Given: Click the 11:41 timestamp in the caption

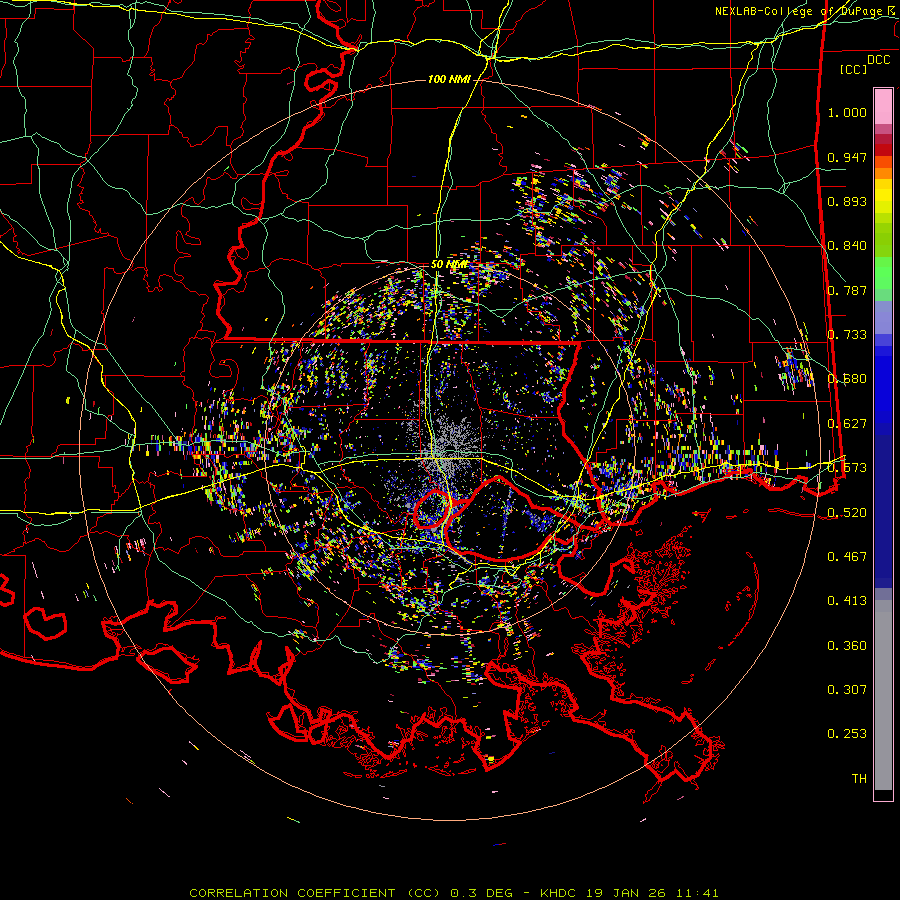Looking at the screenshot, I should coord(697,893).
